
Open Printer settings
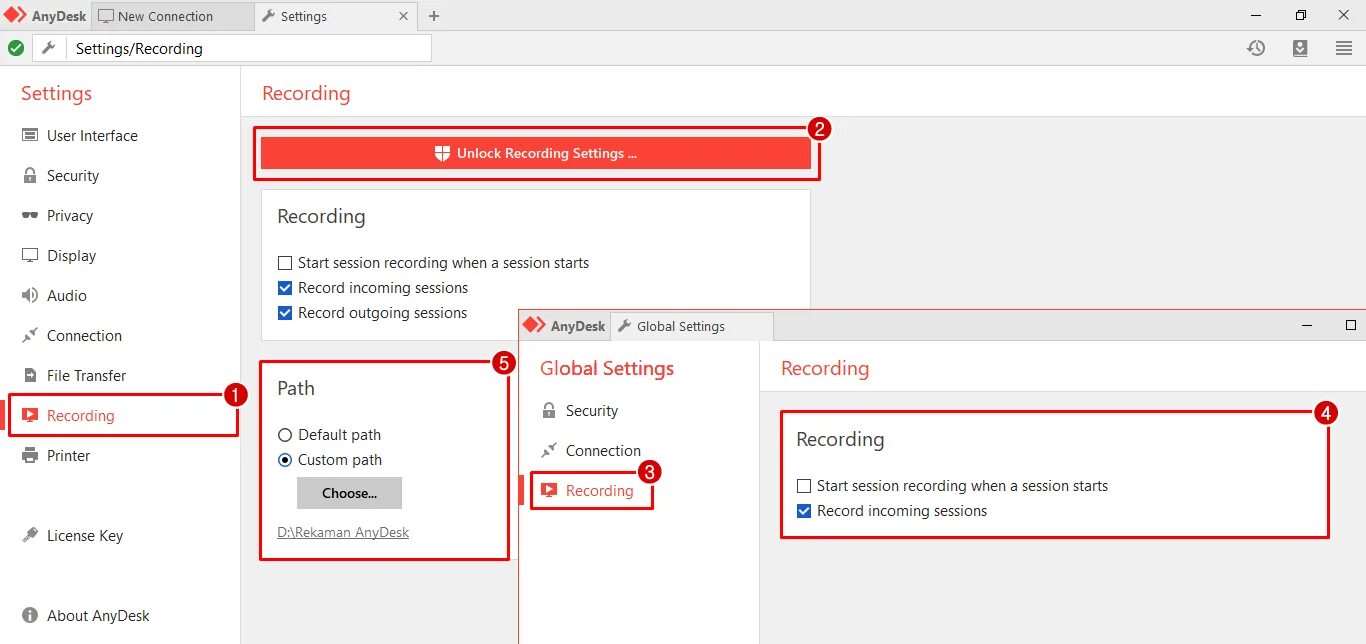(x=69, y=456)
